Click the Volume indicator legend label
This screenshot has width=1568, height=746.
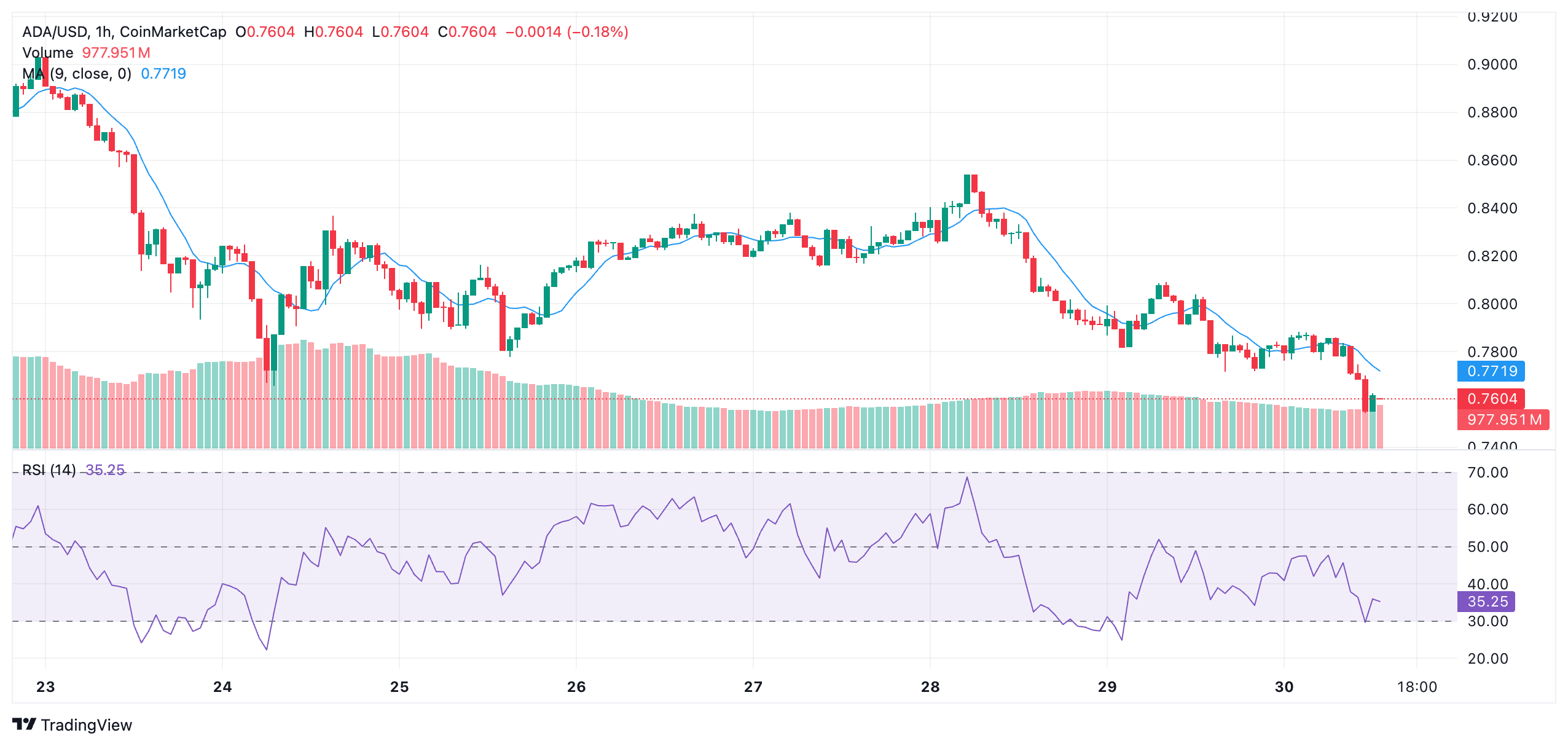pyautogui.click(x=47, y=53)
